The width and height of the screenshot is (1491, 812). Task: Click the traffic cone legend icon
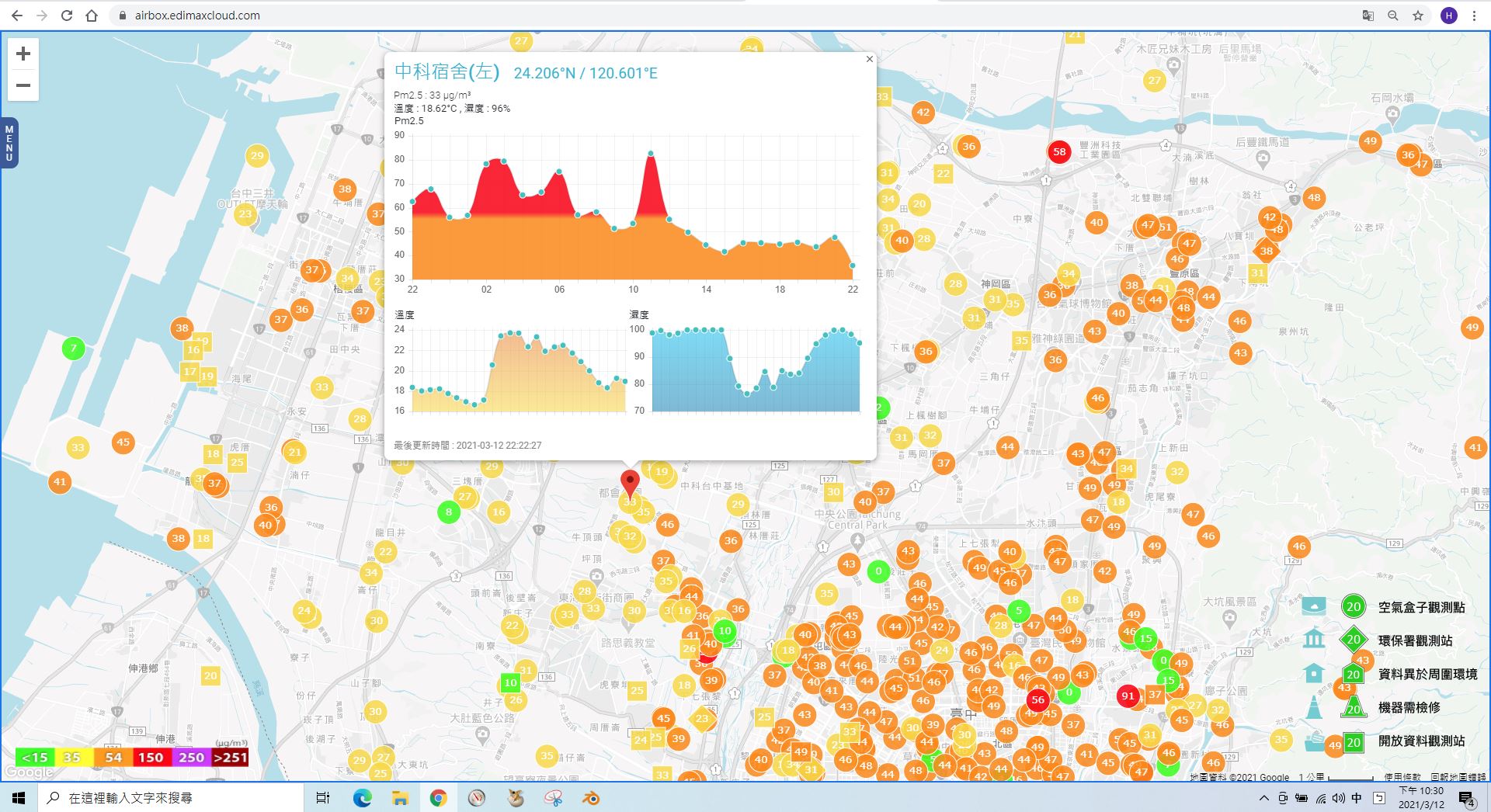pos(1314,706)
